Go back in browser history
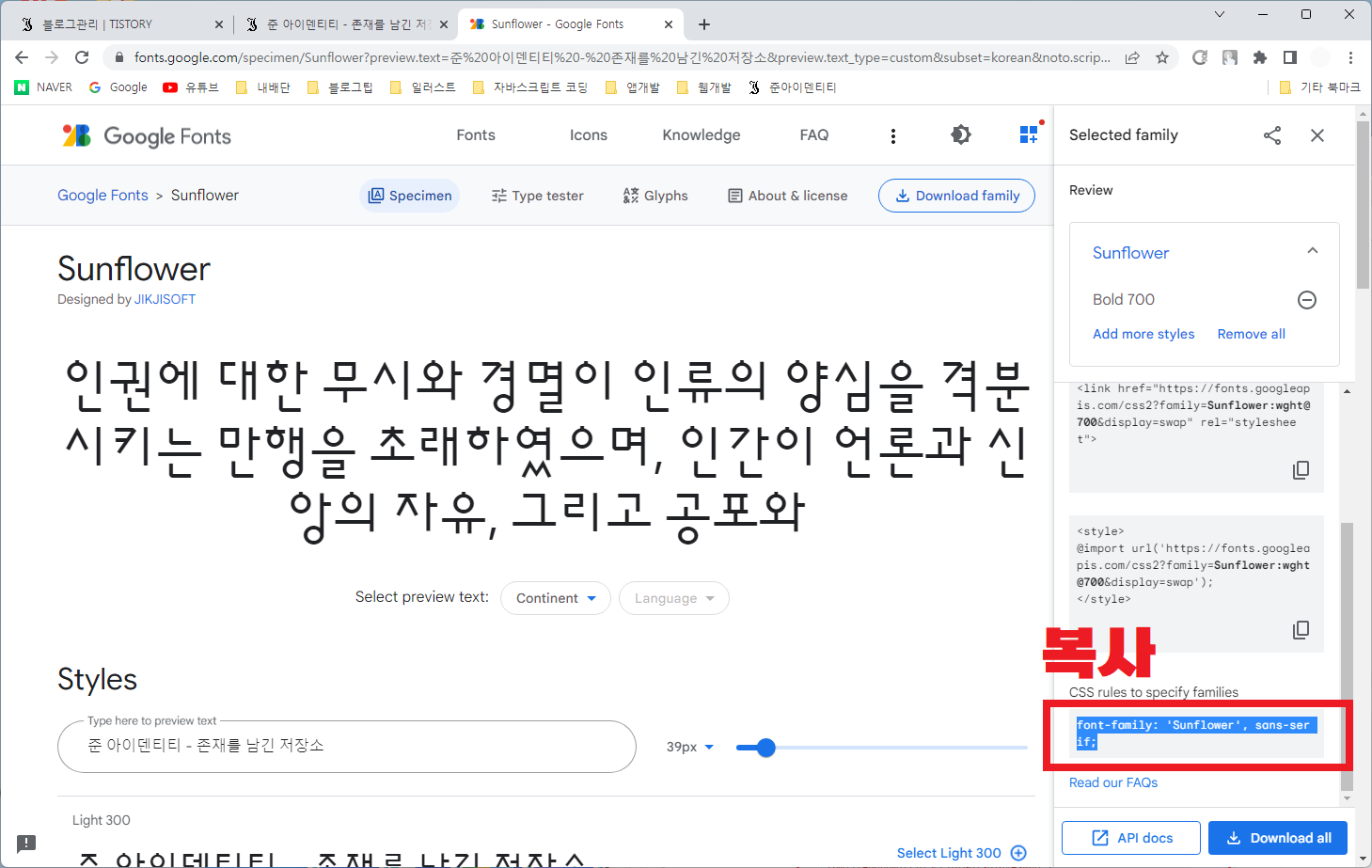 click(22, 57)
